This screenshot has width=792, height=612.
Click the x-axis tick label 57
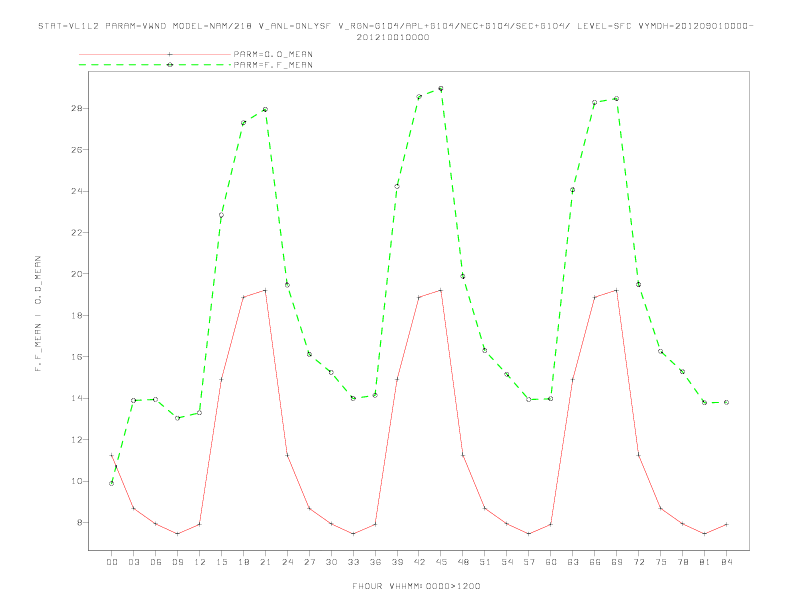click(529, 562)
